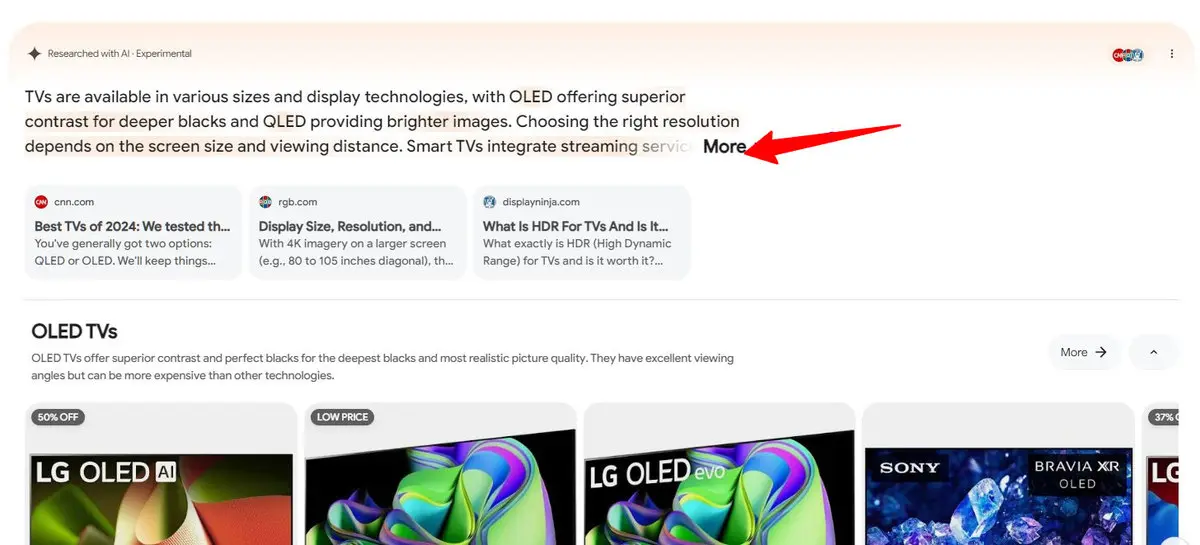Click the rgb.com favicon icon
Viewport: 1200px width, 545px height.
pos(265,202)
